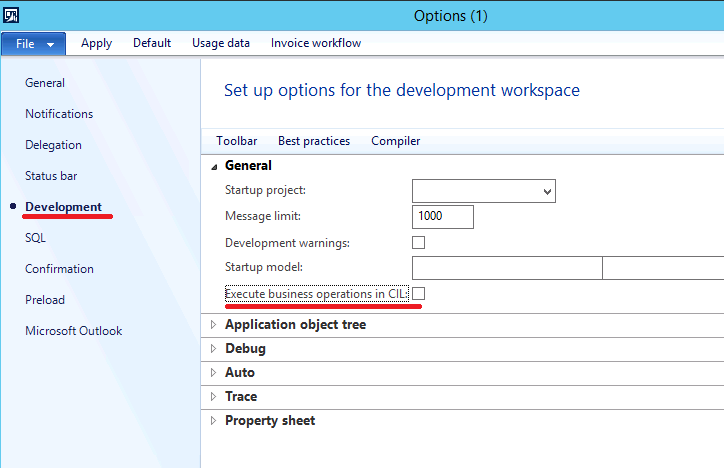Expand the Property sheet section
Image resolution: width=724 pixels, height=468 pixels.
point(213,420)
